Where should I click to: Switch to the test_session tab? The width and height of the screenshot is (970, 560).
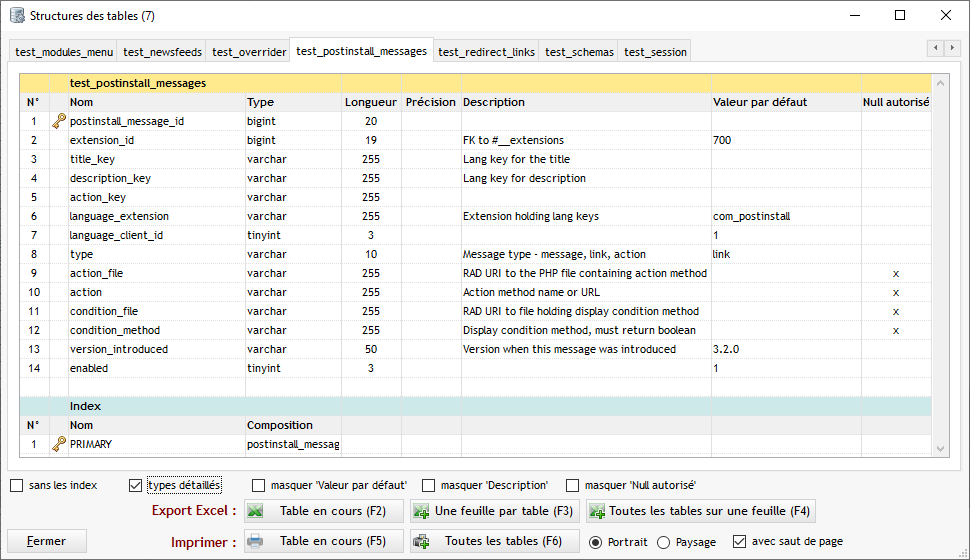(655, 52)
